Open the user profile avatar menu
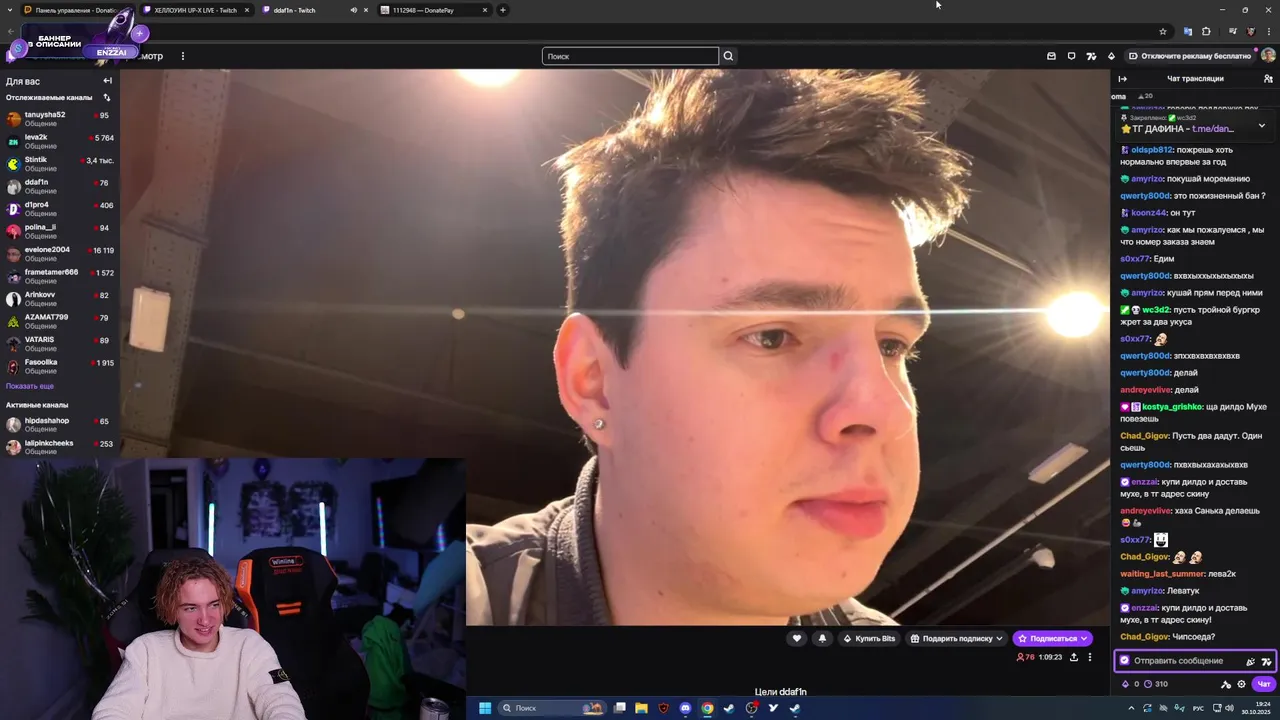 click(1268, 56)
